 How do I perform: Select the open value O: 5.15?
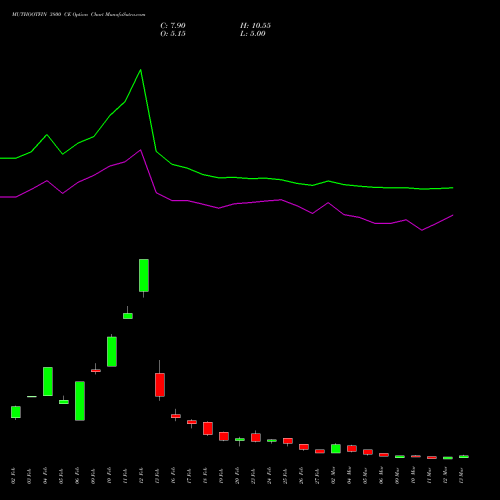coord(173,34)
